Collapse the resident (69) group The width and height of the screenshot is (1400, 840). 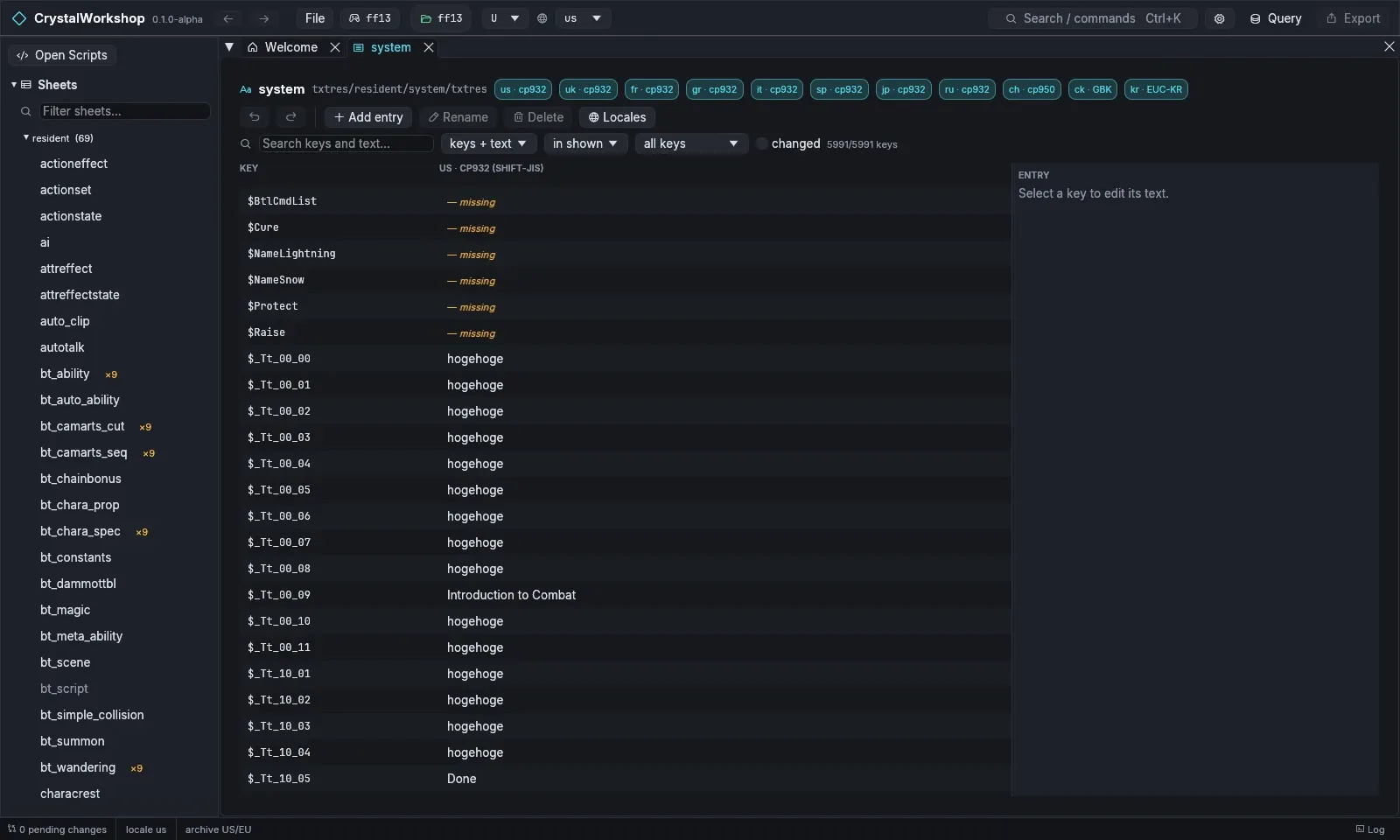click(x=26, y=138)
